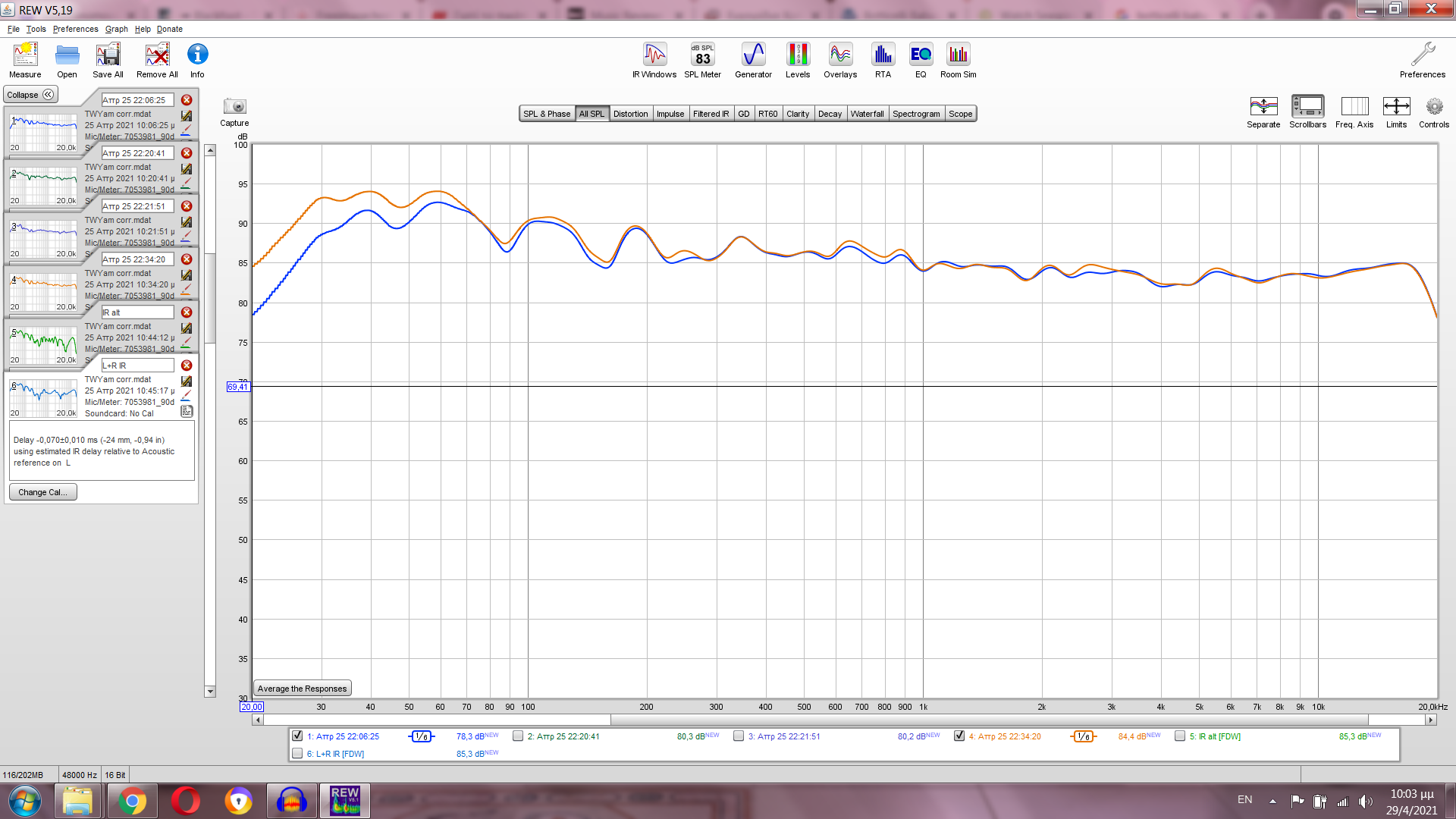Enable trace 2 Απρ 25 22:20:41

coord(518,736)
